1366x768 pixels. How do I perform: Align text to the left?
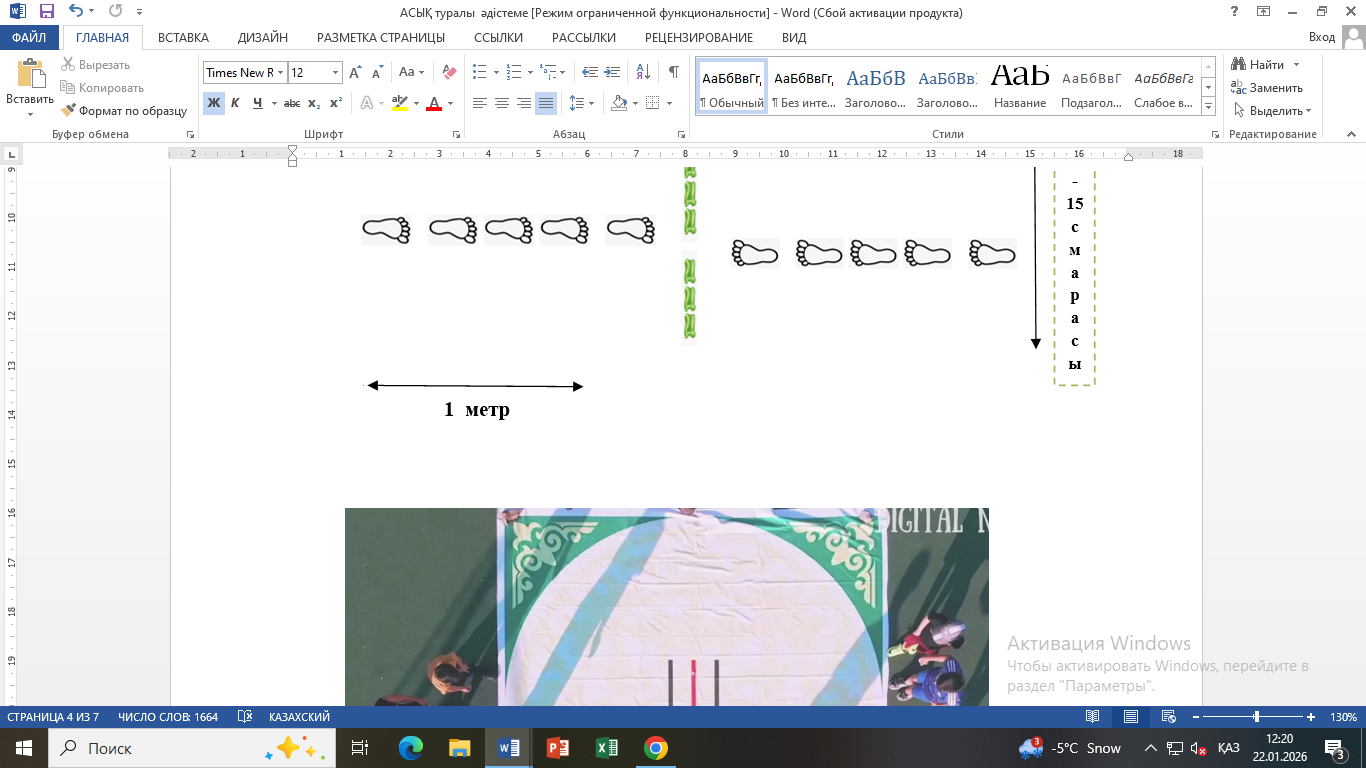[x=480, y=103]
